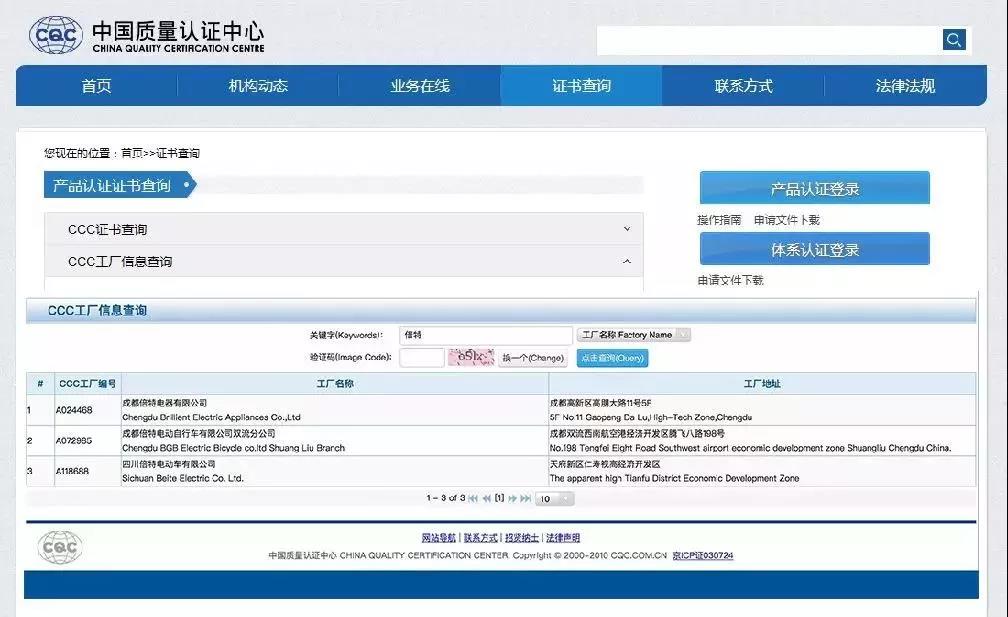Click the 点击查询(Query) button
This screenshot has height=617, width=1008.
tap(612, 358)
